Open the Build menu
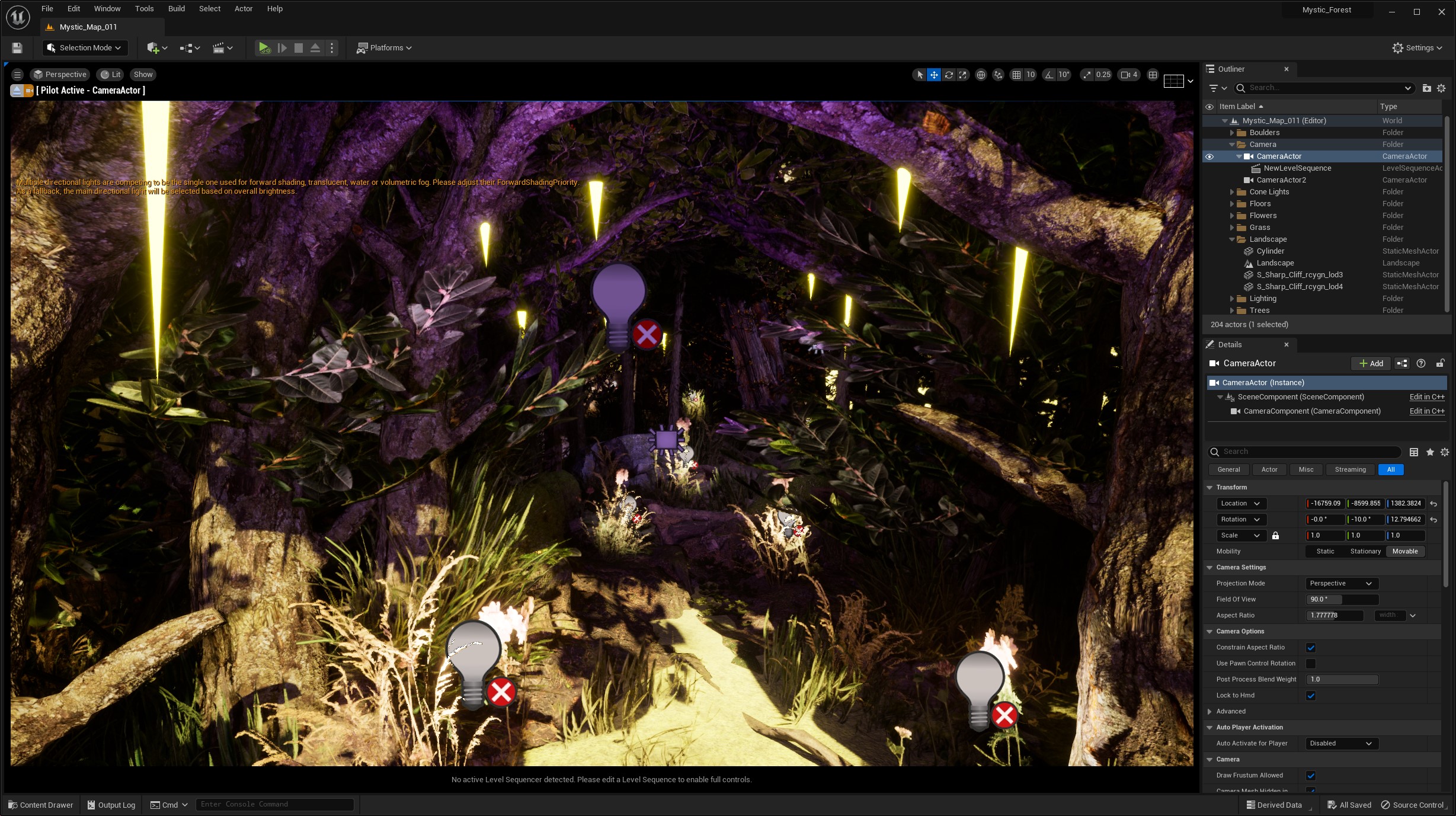Screen dimensions: 1456x816 pyautogui.click(x=176, y=9)
